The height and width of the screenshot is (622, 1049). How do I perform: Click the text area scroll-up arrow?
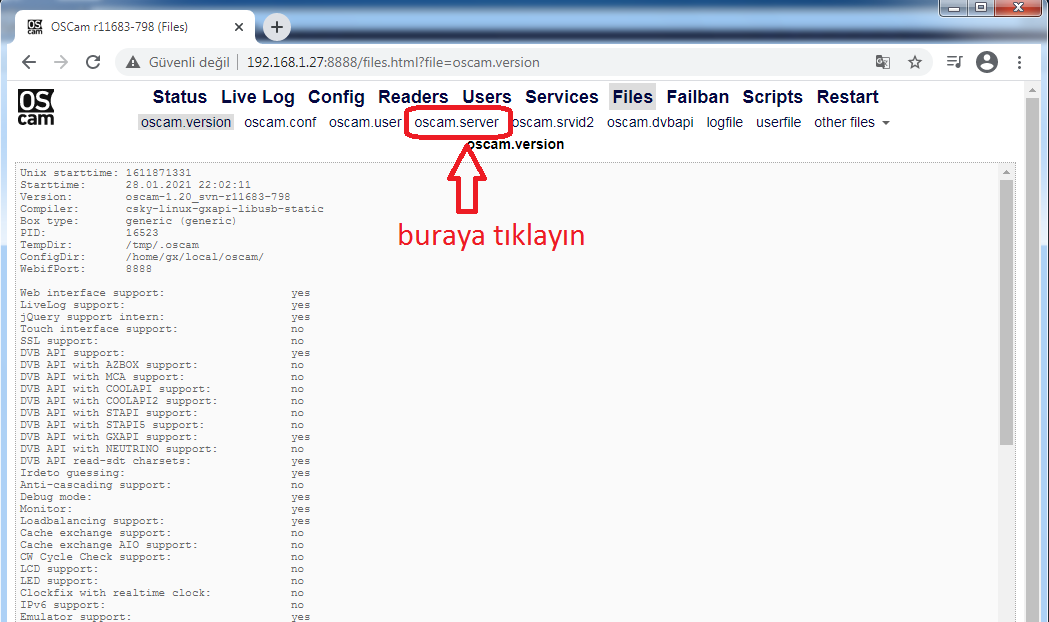click(1006, 173)
